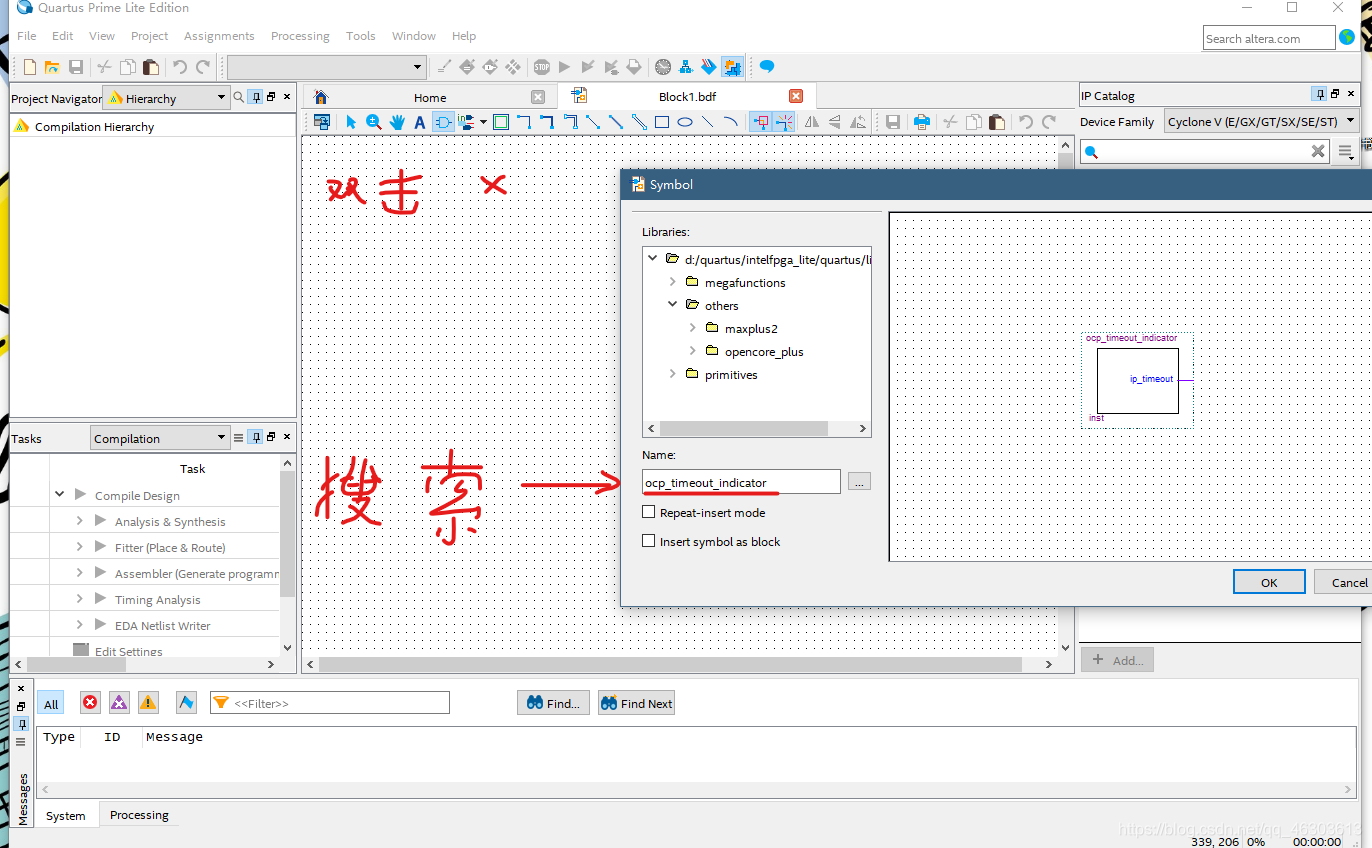
Task: Enable Repeat-insert mode checkbox
Action: tap(648, 512)
